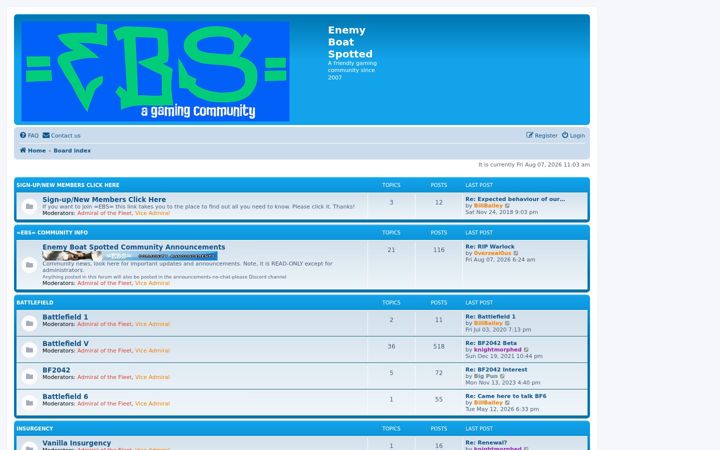The image size is (720, 450).
Task: Click the current date and time text
Action: (534, 165)
